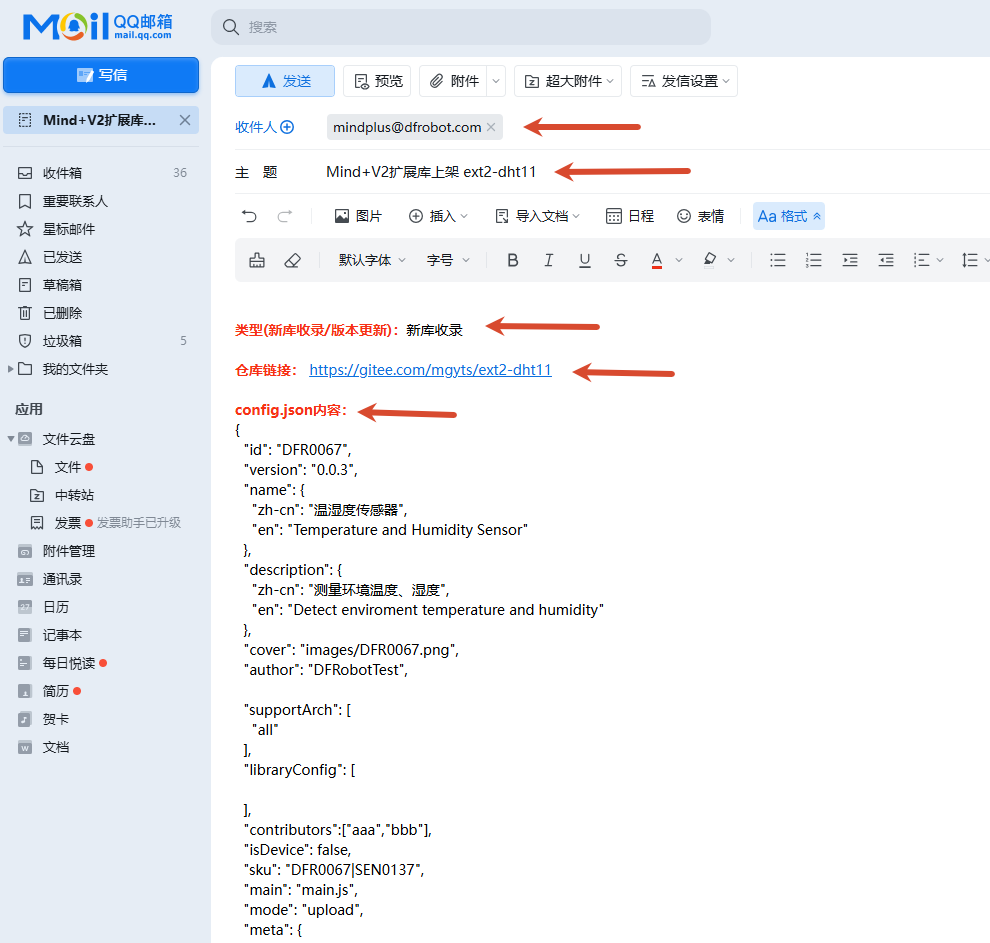Toggle bold formatting

[513, 260]
